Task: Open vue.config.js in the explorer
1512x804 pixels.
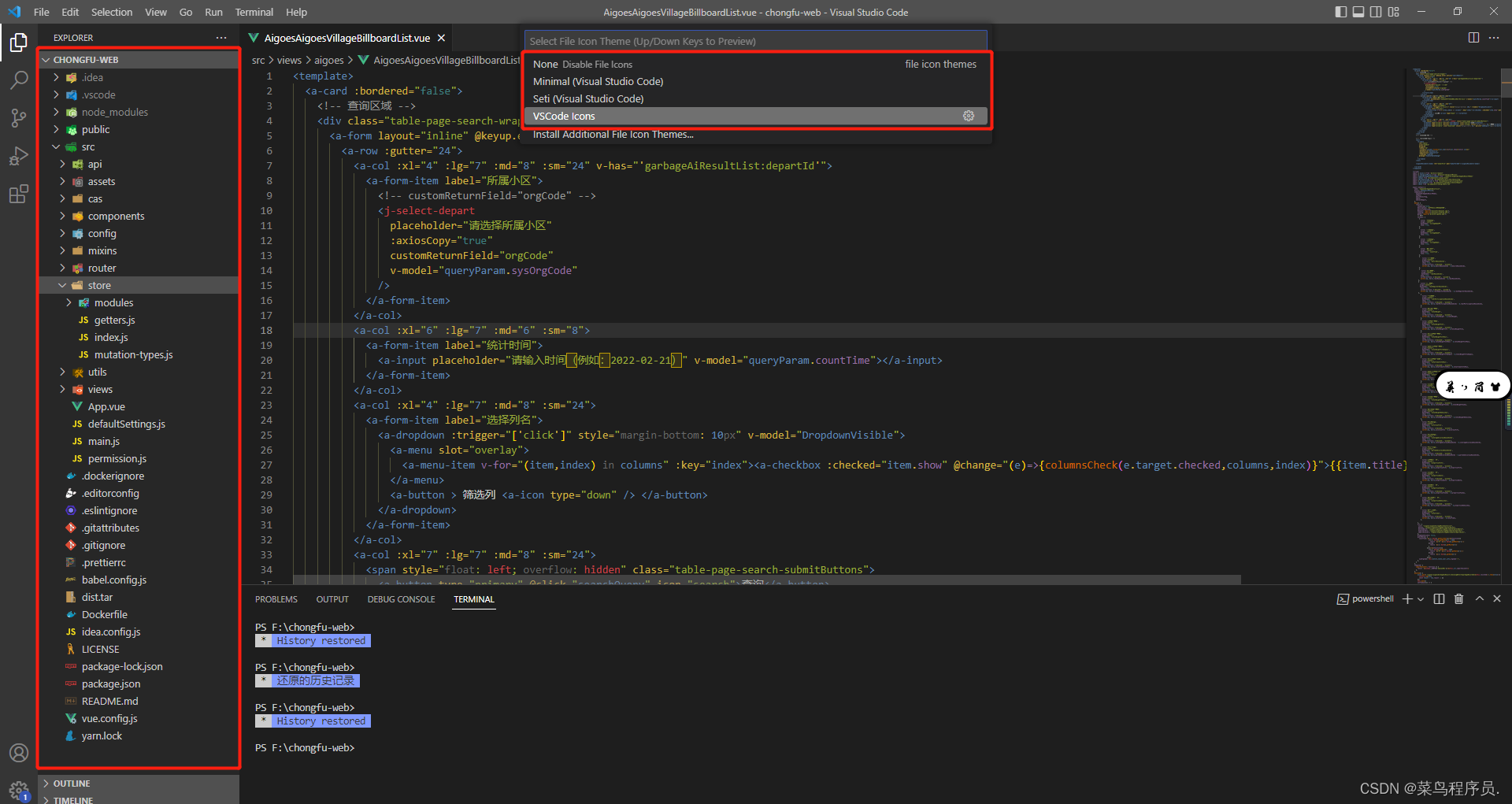Action: [139, 718]
